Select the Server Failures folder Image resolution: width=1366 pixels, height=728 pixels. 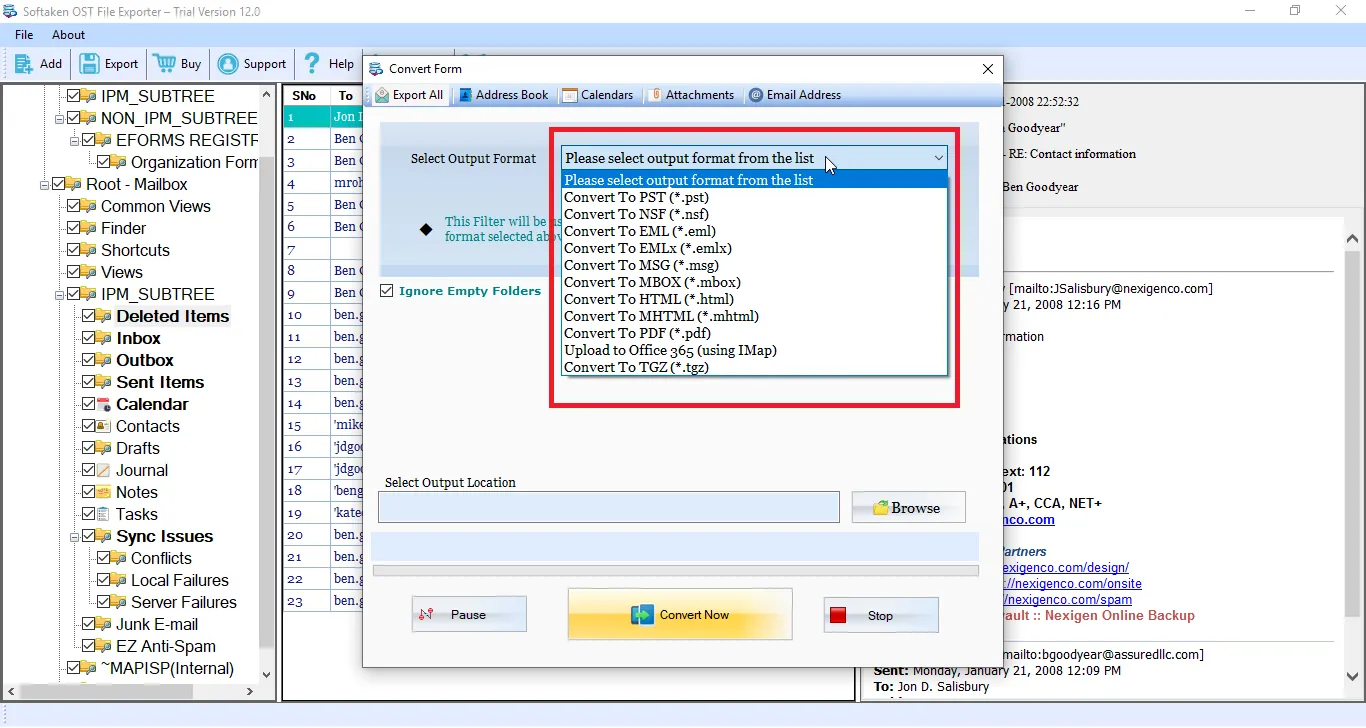click(184, 602)
